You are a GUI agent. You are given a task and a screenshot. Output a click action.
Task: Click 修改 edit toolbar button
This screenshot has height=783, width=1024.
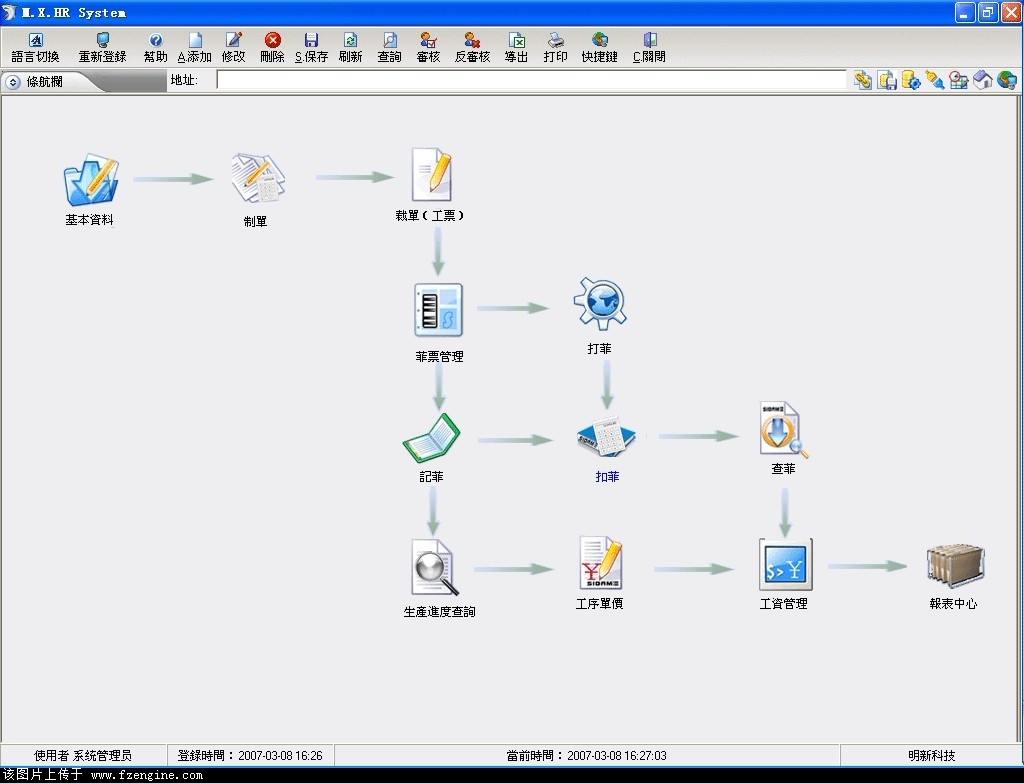pyautogui.click(x=233, y=48)
